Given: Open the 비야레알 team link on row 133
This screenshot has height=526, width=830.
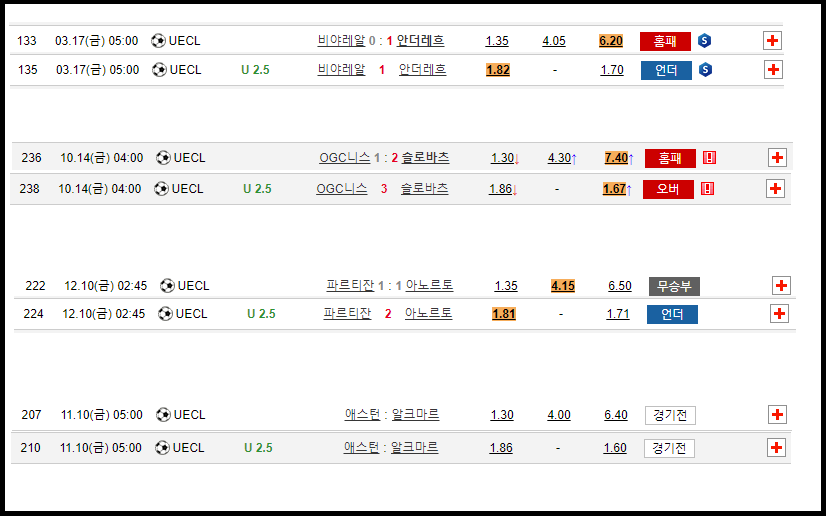Looking at the screenshot, I should pos(341,41).
